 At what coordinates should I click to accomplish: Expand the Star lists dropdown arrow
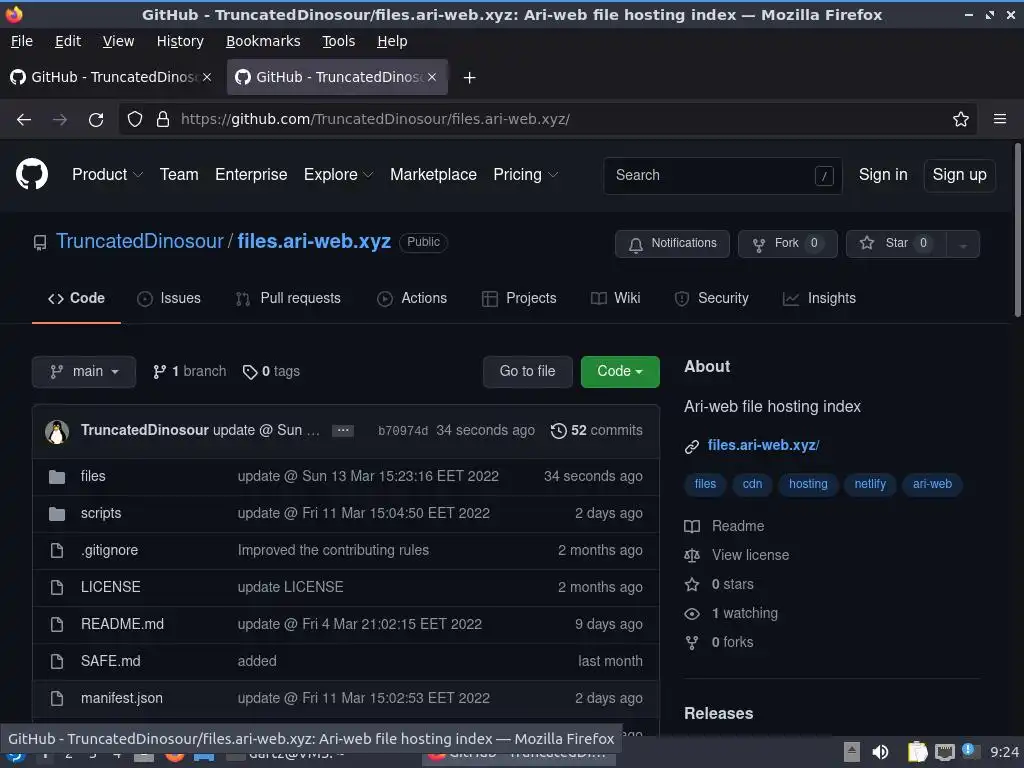[x=963, y=244]
